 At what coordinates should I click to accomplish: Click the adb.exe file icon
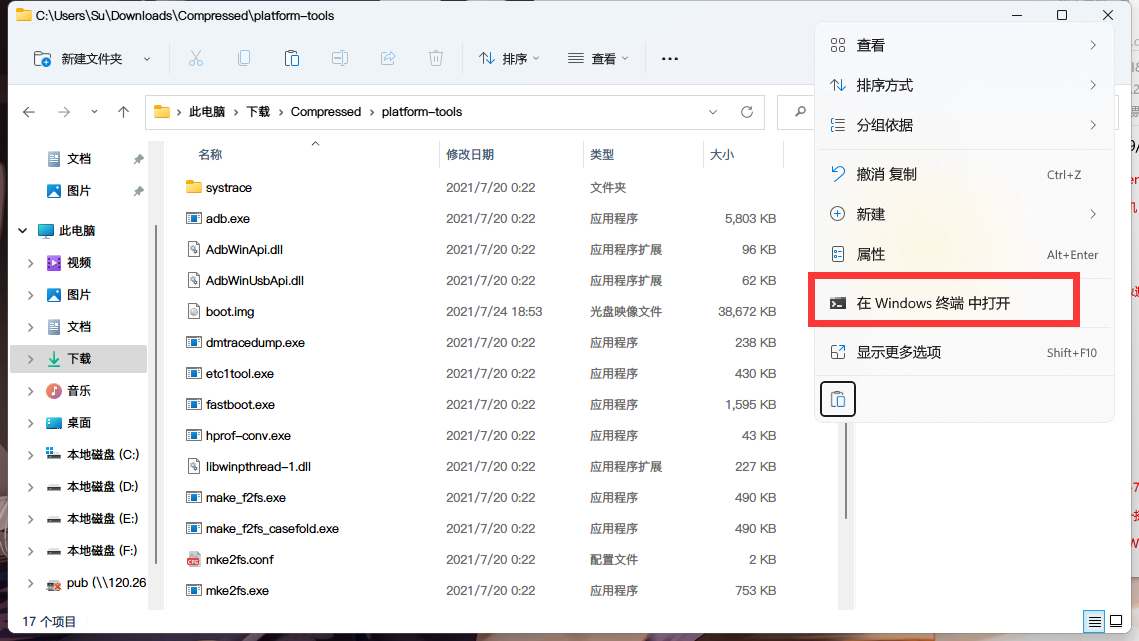[x=193, y=218]
